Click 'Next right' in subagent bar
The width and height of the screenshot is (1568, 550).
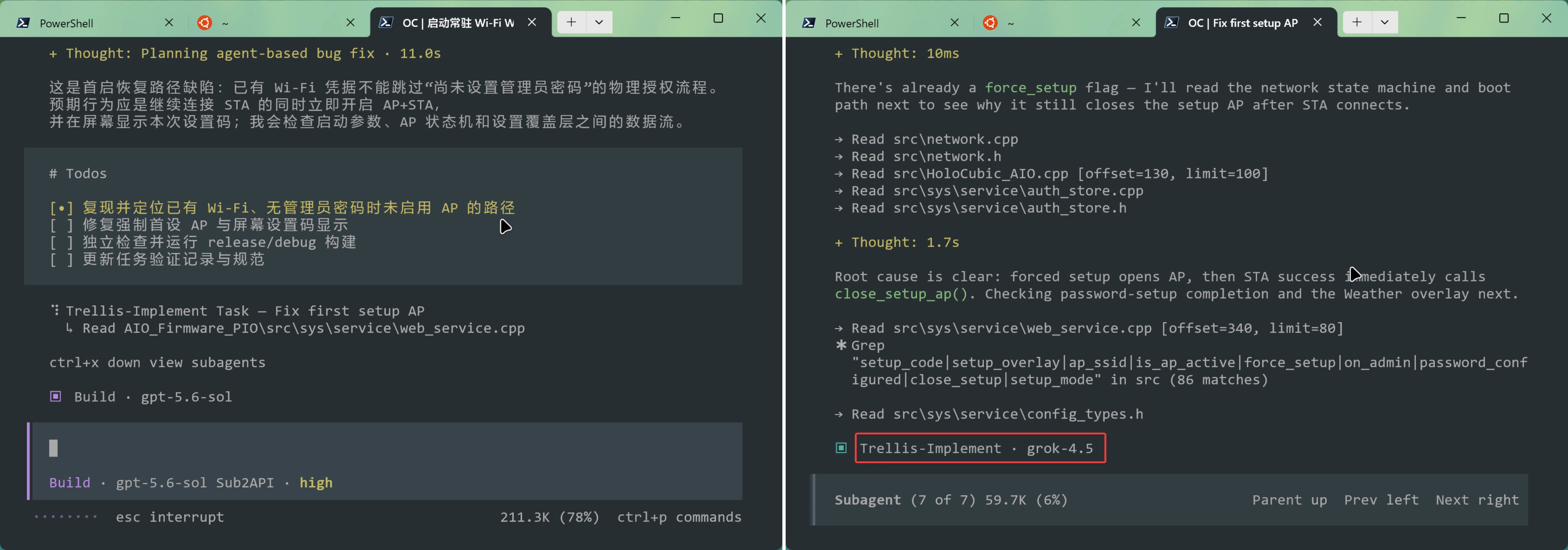coord(1477,500)
